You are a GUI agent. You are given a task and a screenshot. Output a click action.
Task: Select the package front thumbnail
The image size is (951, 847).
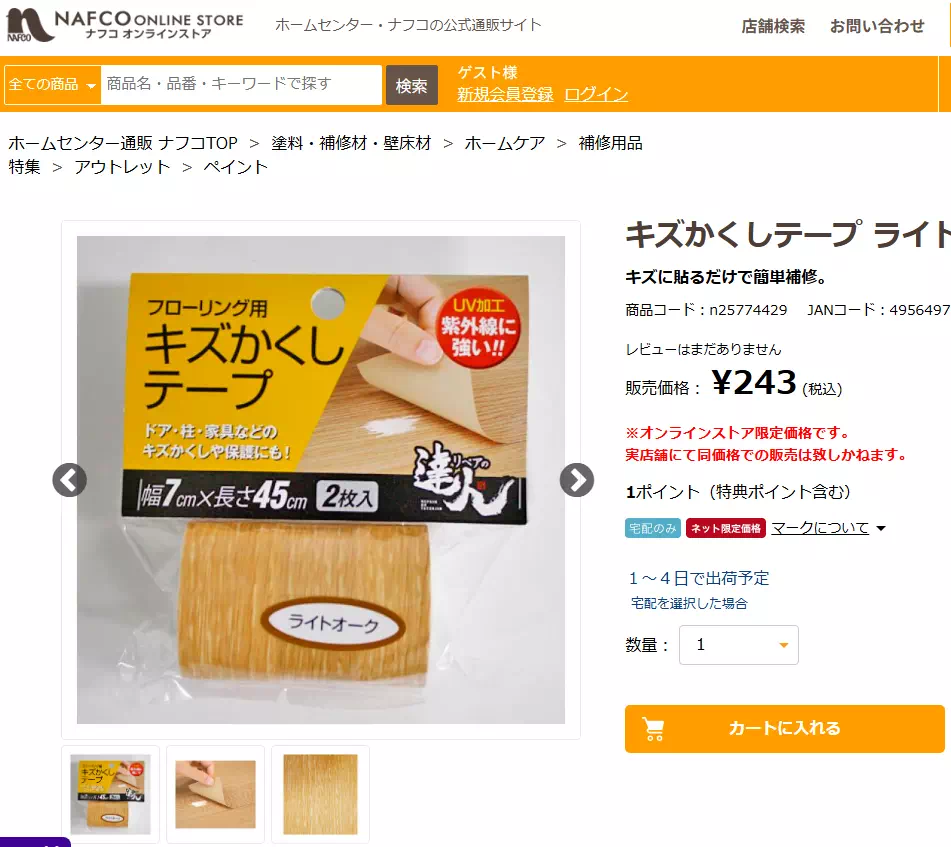pos(110,794)
